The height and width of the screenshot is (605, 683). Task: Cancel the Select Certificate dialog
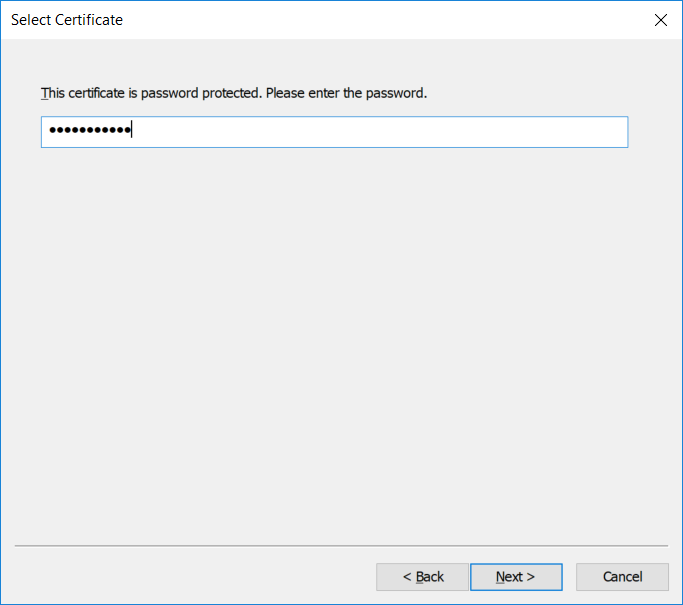click(622, 577)
